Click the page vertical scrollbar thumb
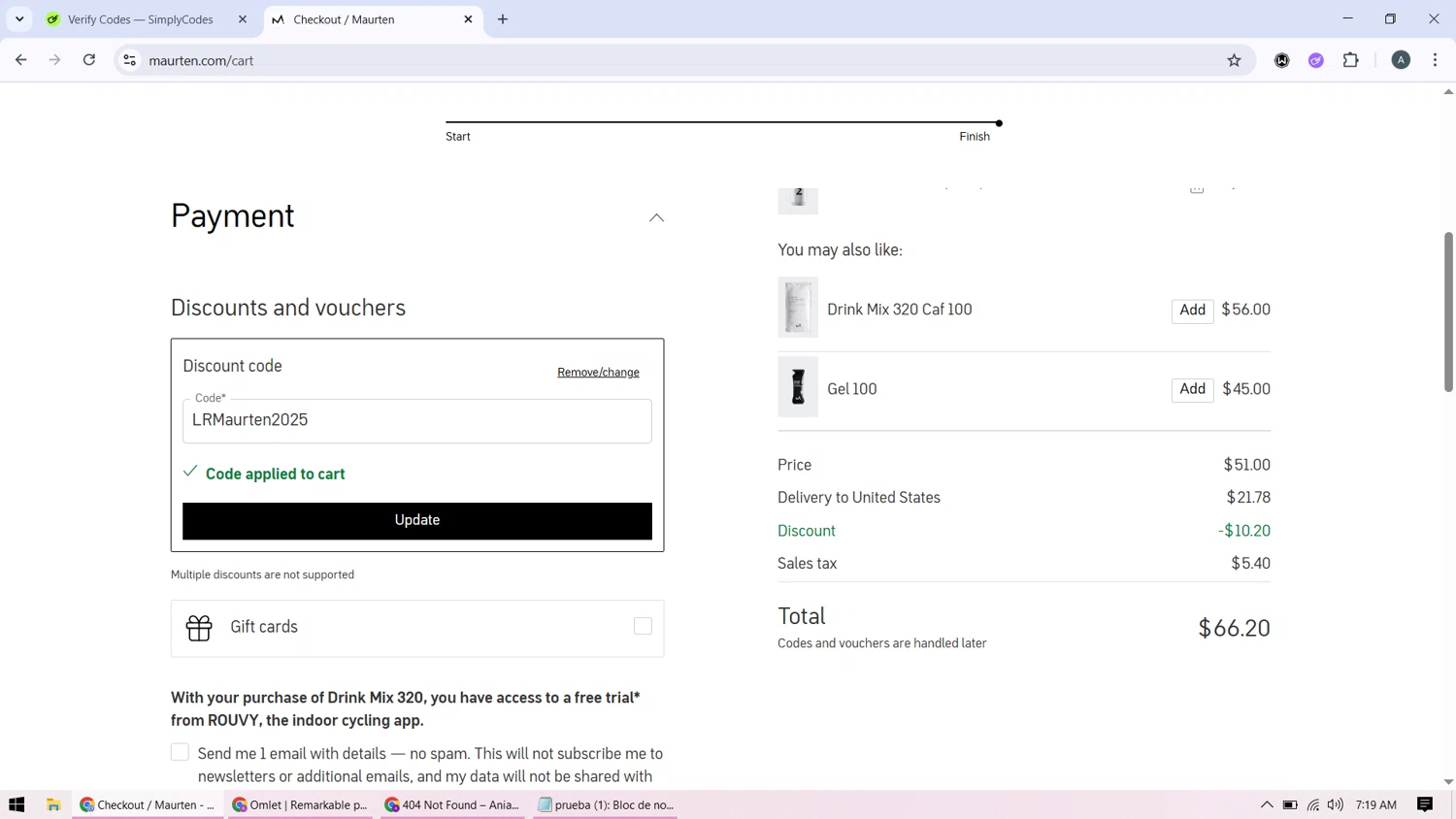This screenshot has width=1456, height=819. tap(1448, 311)
